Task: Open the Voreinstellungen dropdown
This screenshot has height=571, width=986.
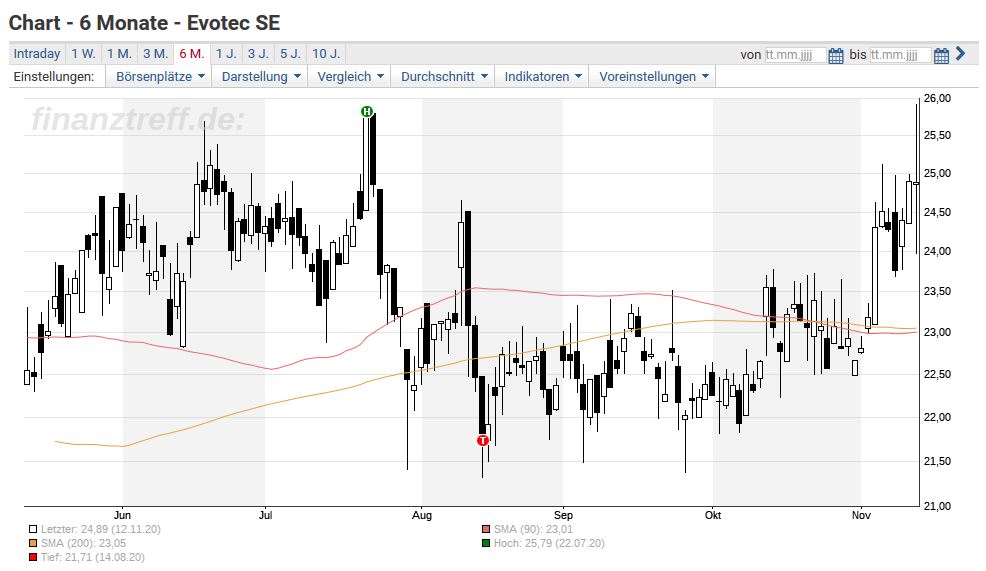Action: pos(653,76)
